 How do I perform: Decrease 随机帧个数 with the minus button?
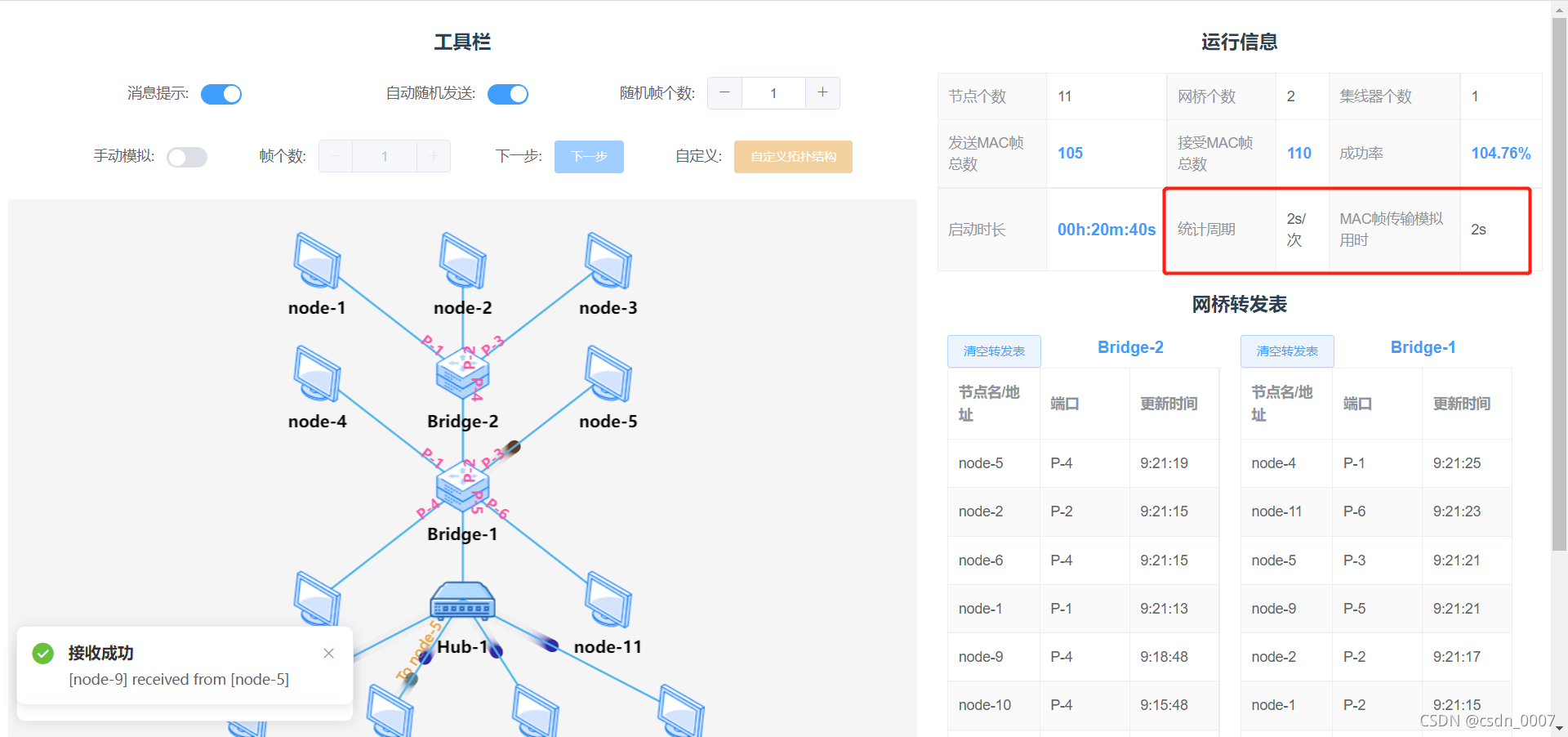[724, 93]
